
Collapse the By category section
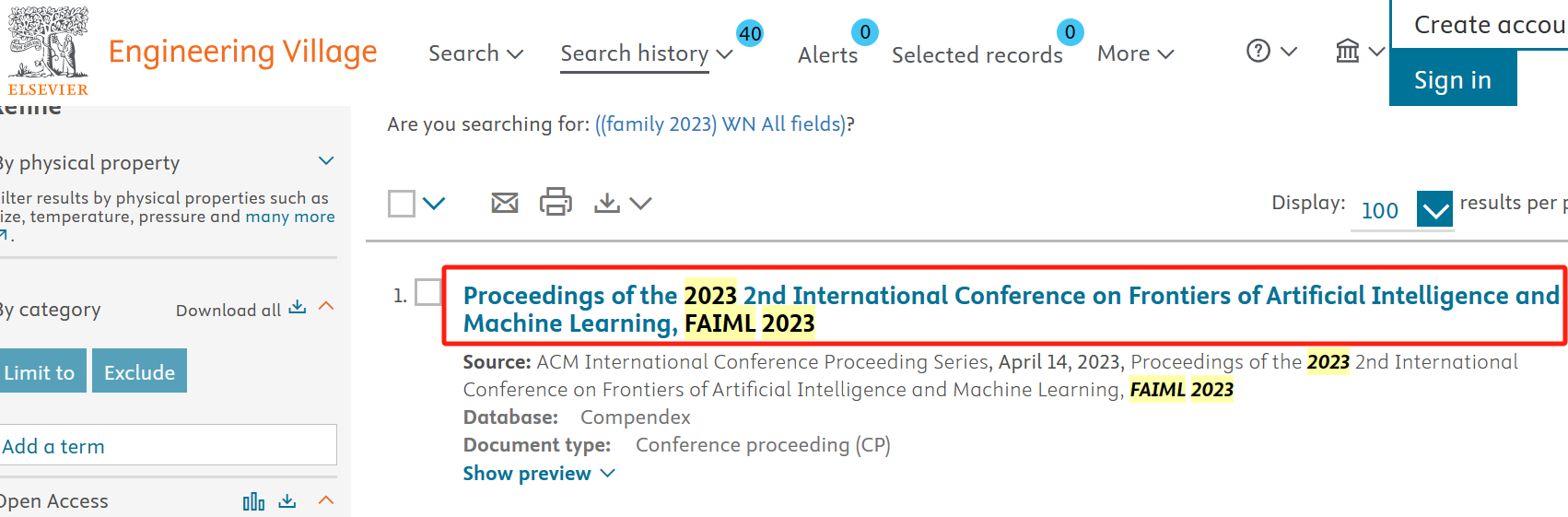click(x=326, y=306)
